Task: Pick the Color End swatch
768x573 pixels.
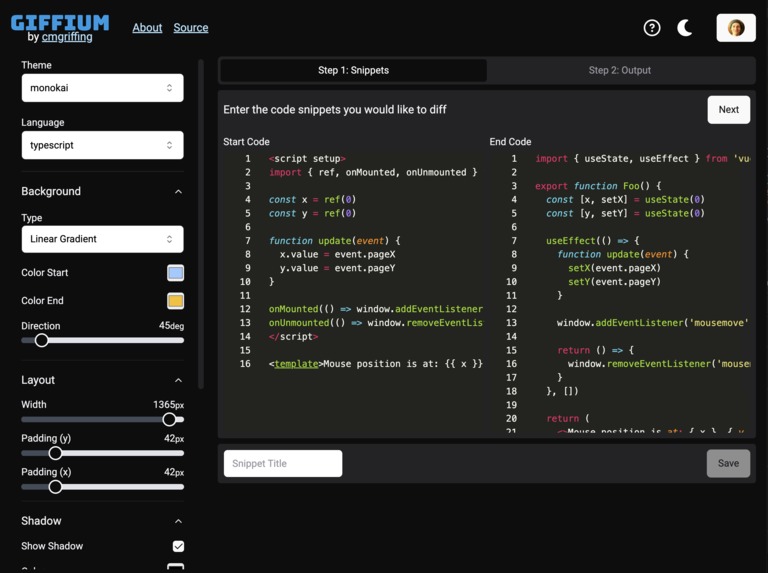Action: tap(175, 301)
